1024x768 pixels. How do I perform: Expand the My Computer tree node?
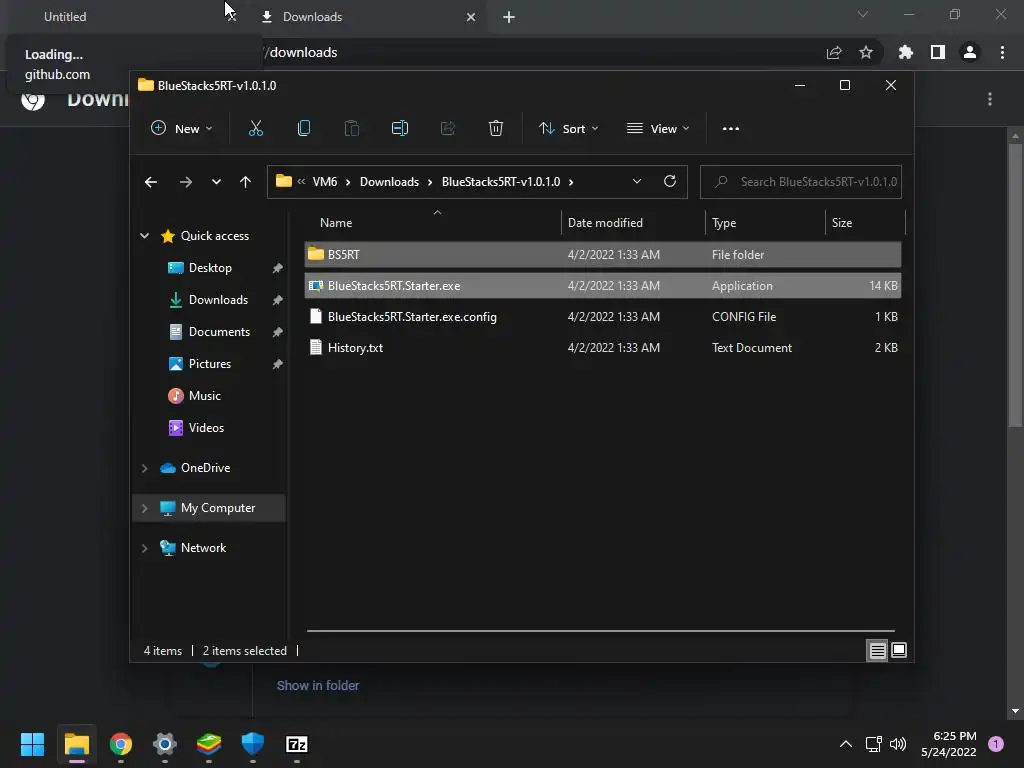coord(144,508)
